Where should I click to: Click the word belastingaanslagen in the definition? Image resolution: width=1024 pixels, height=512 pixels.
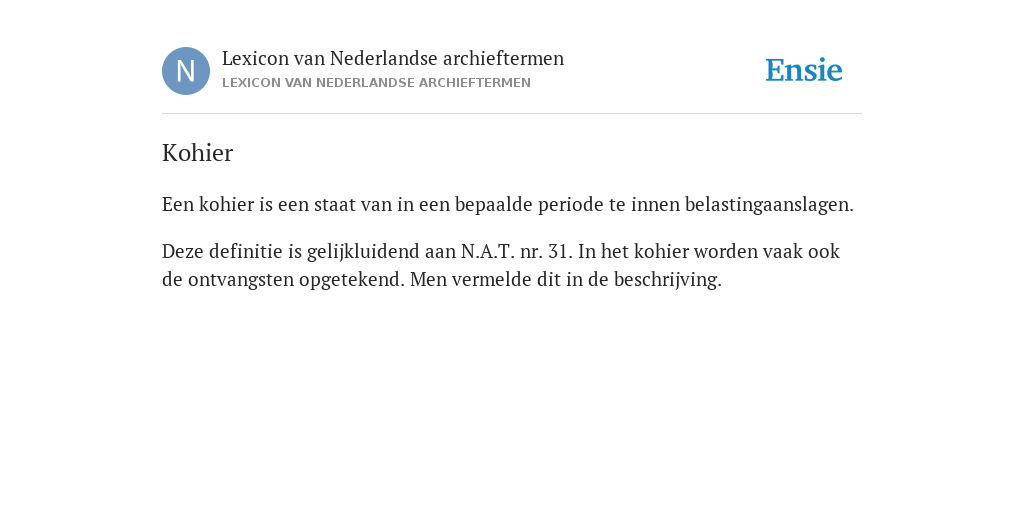coord(769,204)
